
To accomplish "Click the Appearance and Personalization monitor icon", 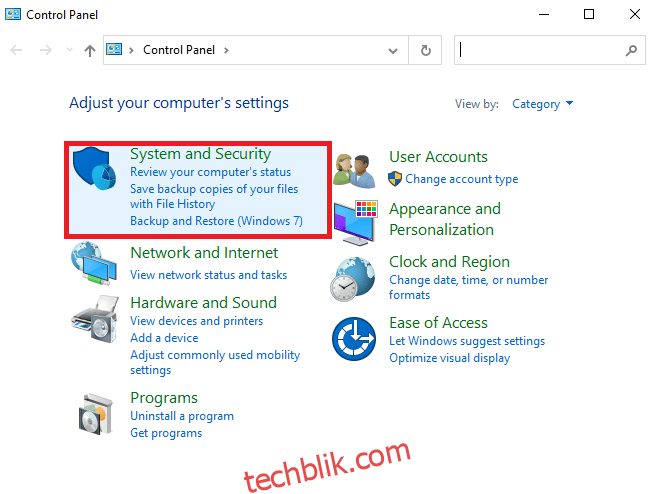I will click(355, 222).
